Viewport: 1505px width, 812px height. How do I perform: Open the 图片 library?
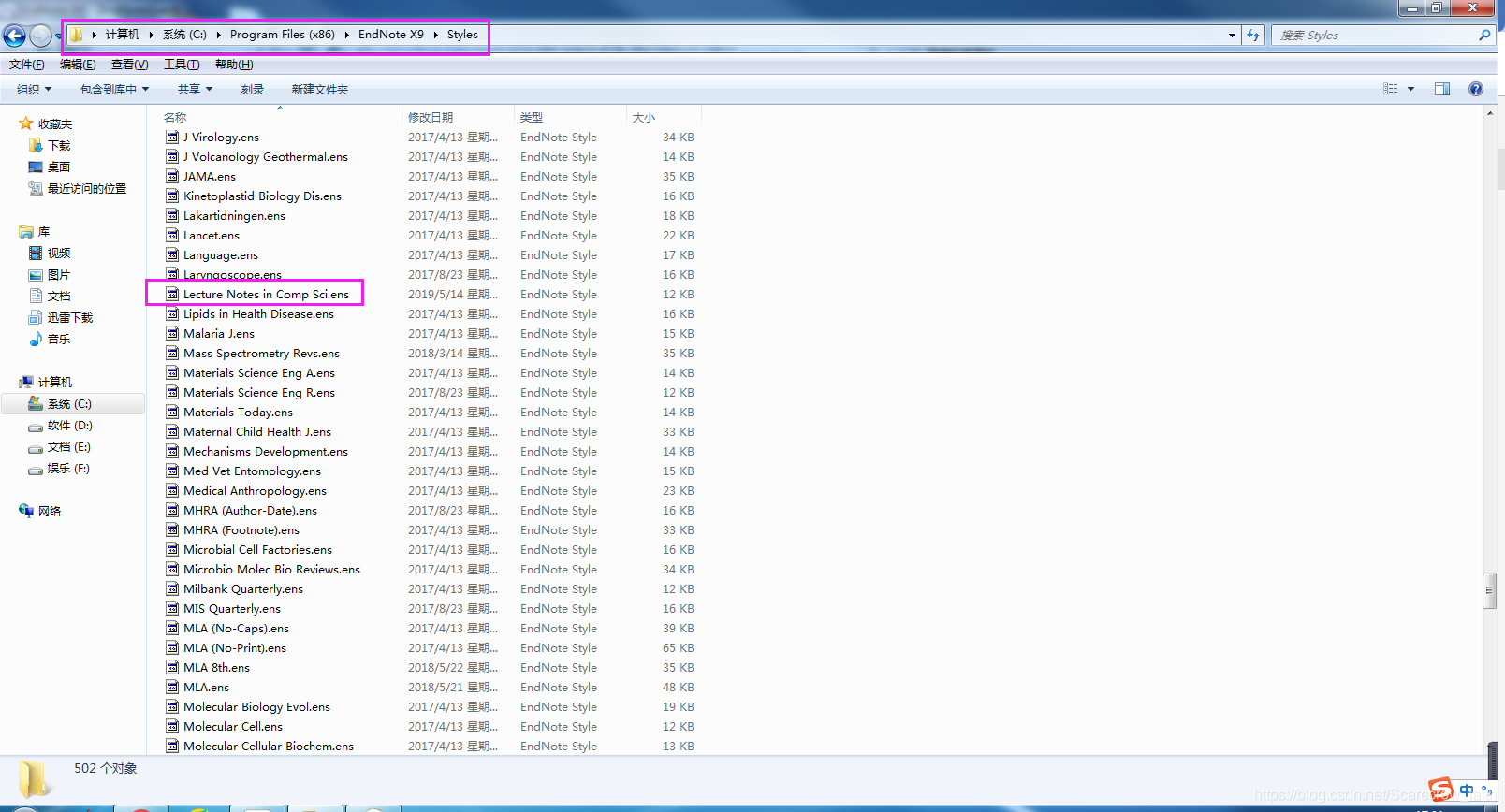pos(59,274)
